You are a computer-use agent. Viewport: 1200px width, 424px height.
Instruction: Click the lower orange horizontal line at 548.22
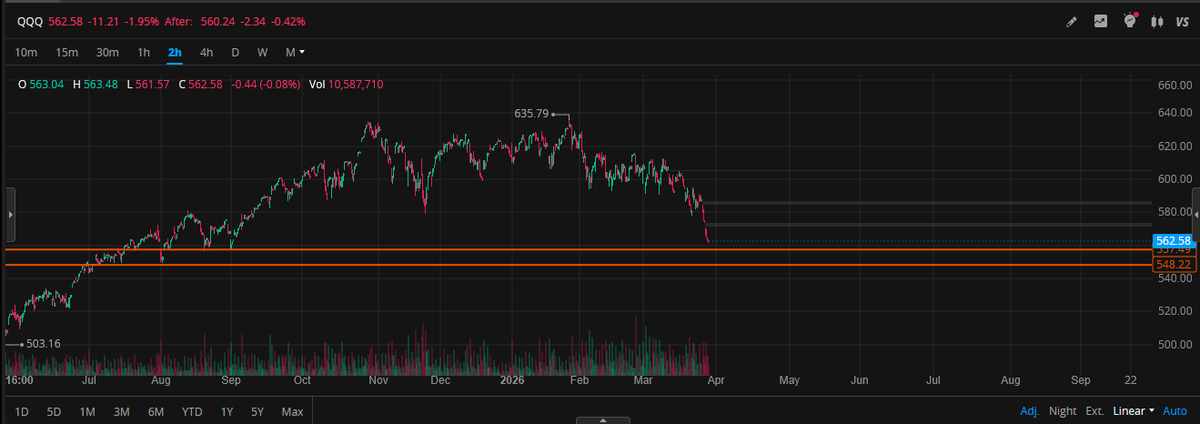point(578,265)
